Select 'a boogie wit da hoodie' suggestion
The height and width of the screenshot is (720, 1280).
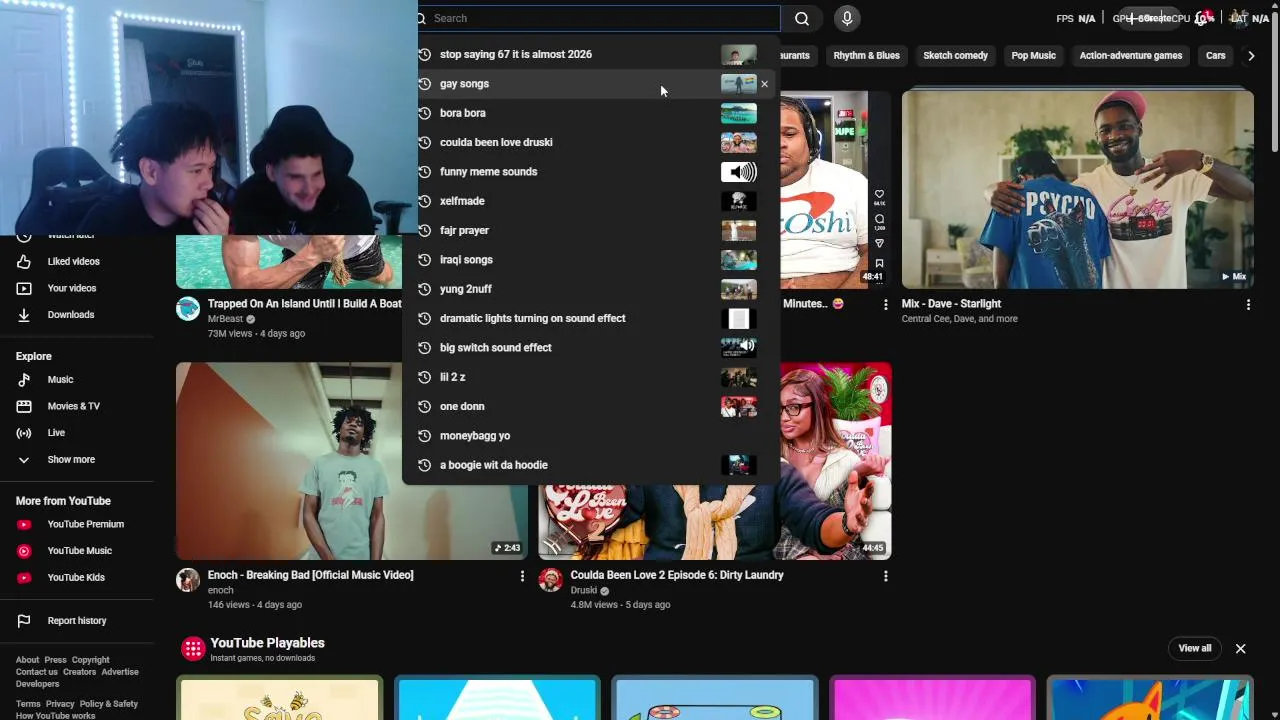[x=591, y=465]
